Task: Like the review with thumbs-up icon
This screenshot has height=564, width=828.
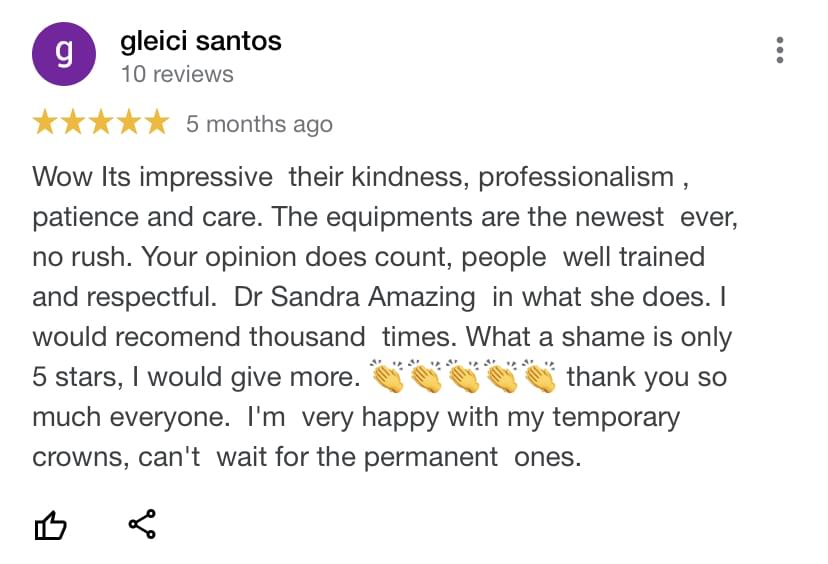Action: [x=50, y=525]
